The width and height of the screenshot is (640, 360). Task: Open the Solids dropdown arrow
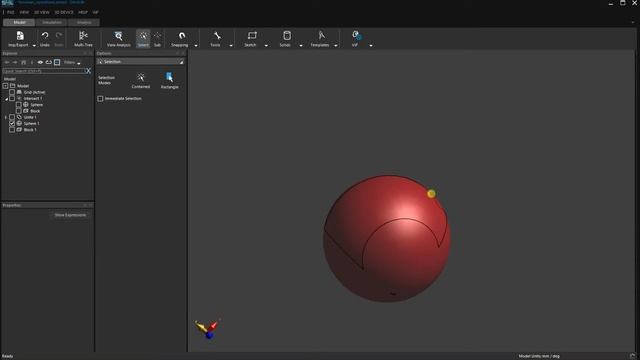(301, 46)
